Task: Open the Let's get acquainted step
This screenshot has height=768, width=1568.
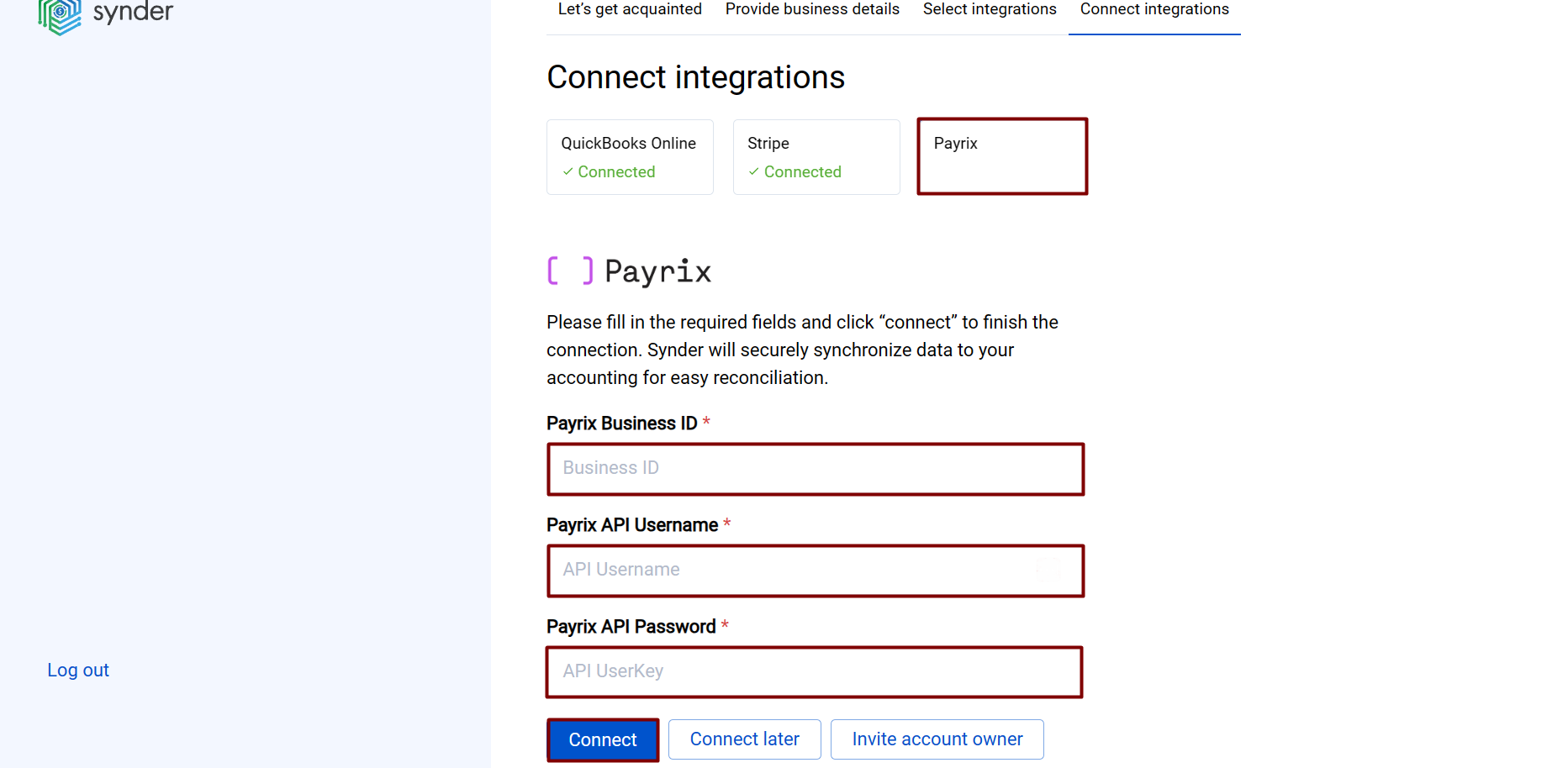Action: [x=630, y=9]
